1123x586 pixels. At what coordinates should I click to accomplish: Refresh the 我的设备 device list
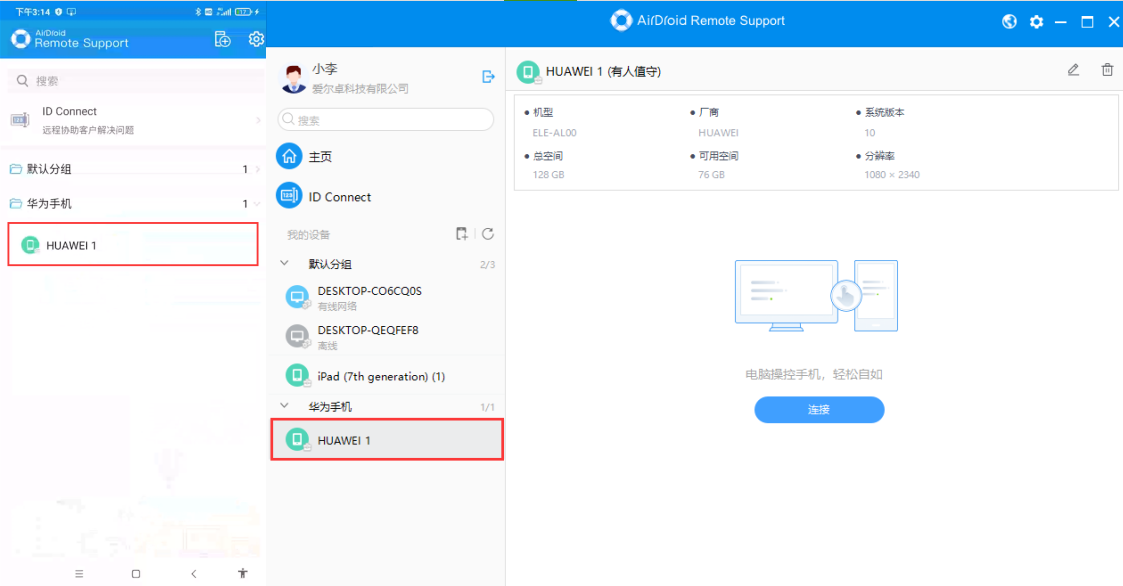click(x=488, y=234)
